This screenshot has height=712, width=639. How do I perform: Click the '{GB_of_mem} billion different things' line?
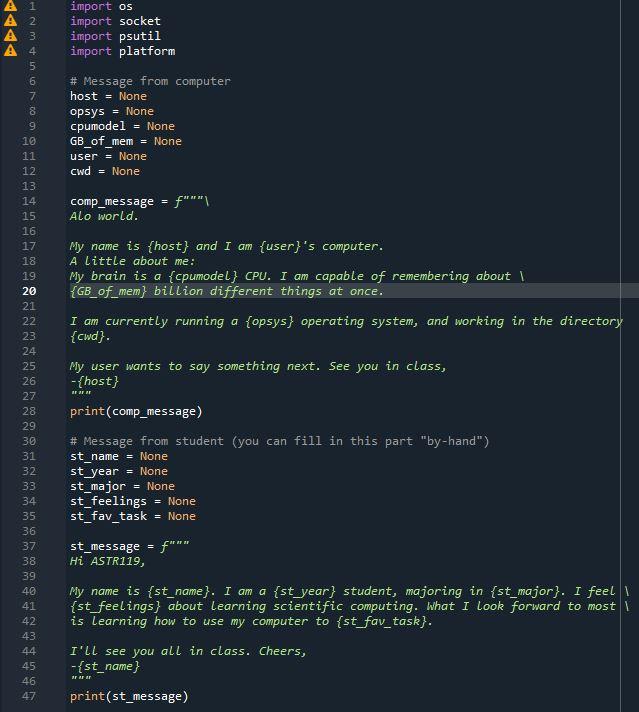pyautogui.click(x=227, y=291)
